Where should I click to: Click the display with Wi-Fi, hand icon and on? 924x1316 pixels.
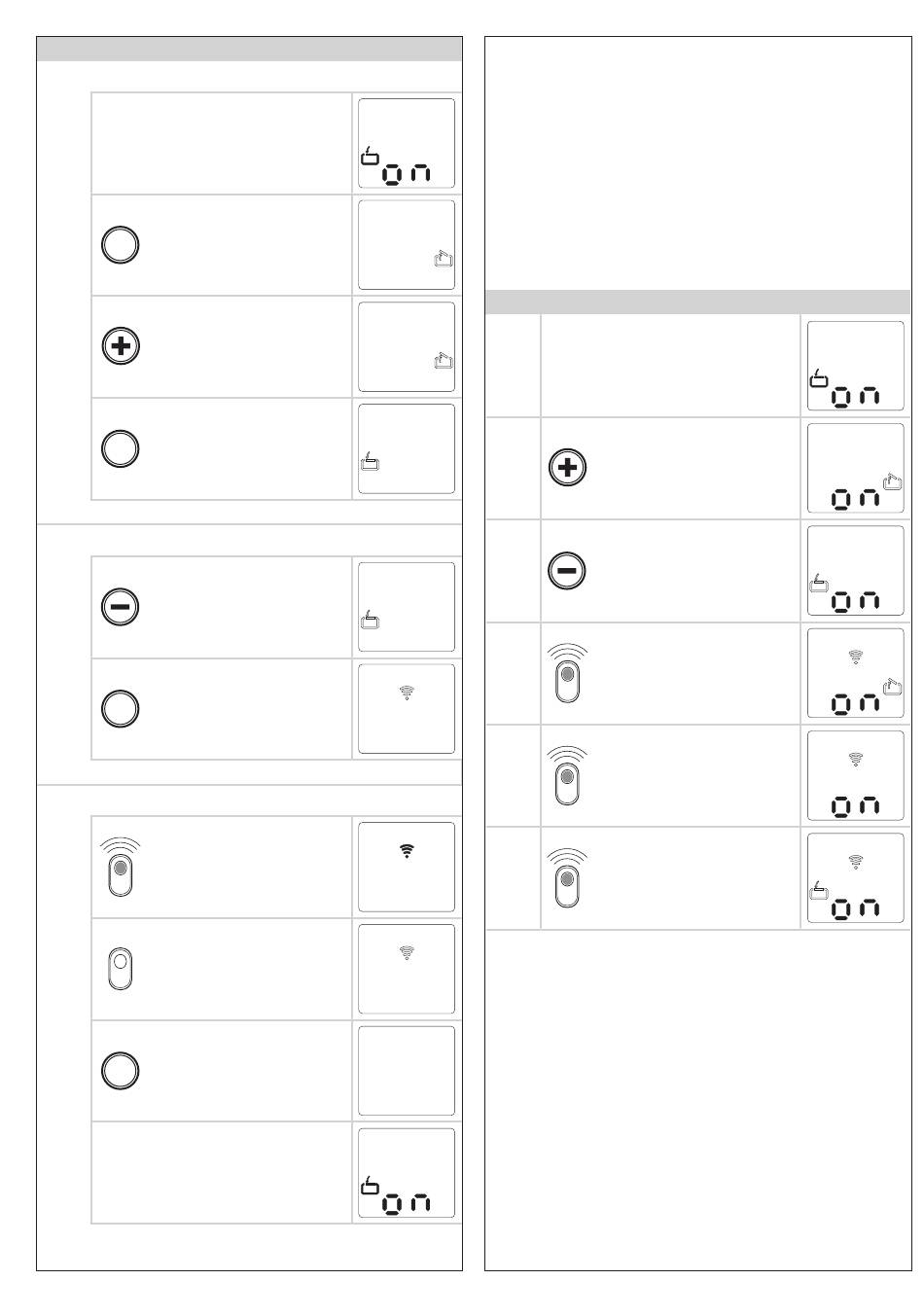(x=856, y=673)
